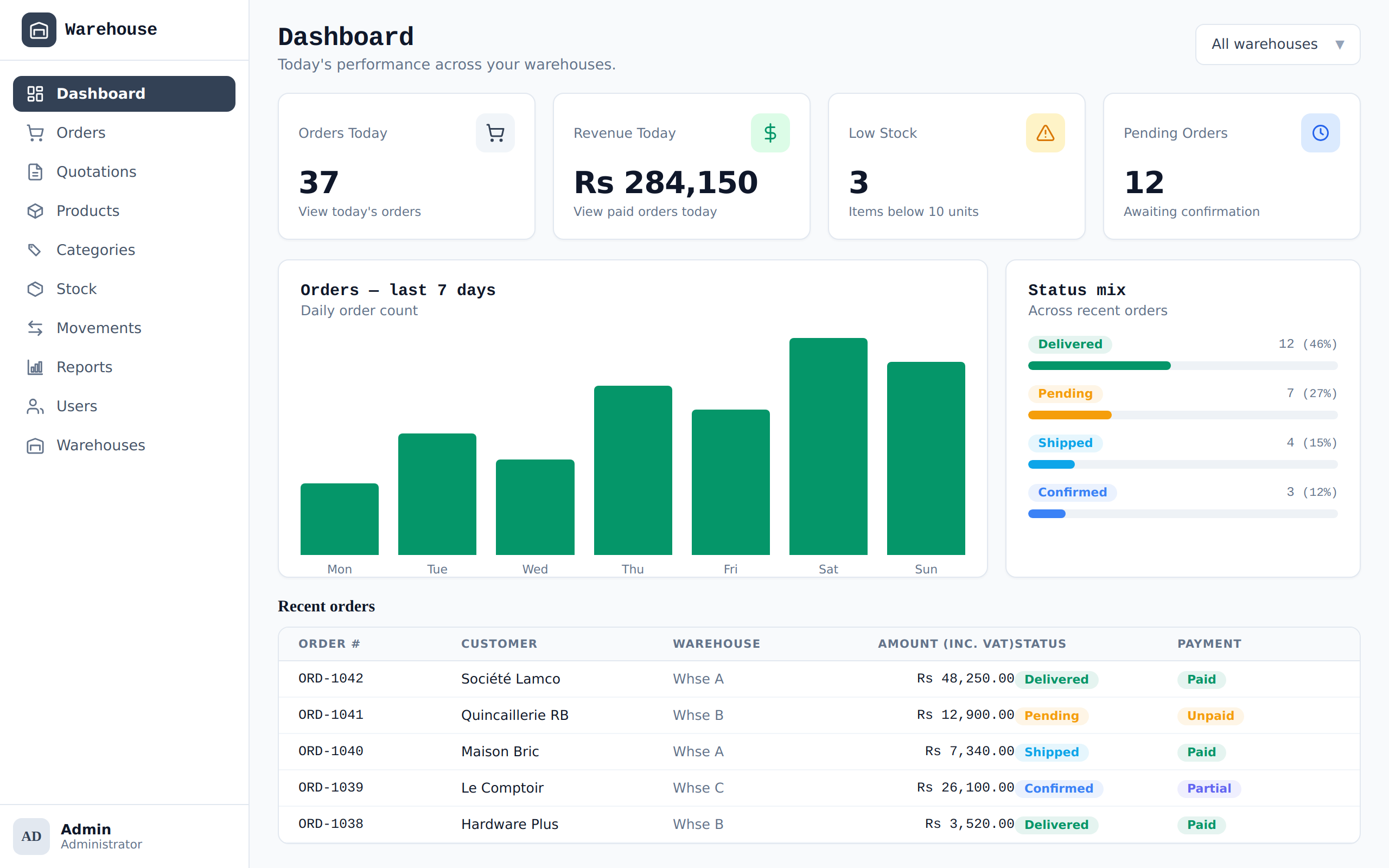The width and height of the screenshot is (1389, 868).
Task: Click customer Maison Bric
Action: pyautogui.click(x=500, y=751)
